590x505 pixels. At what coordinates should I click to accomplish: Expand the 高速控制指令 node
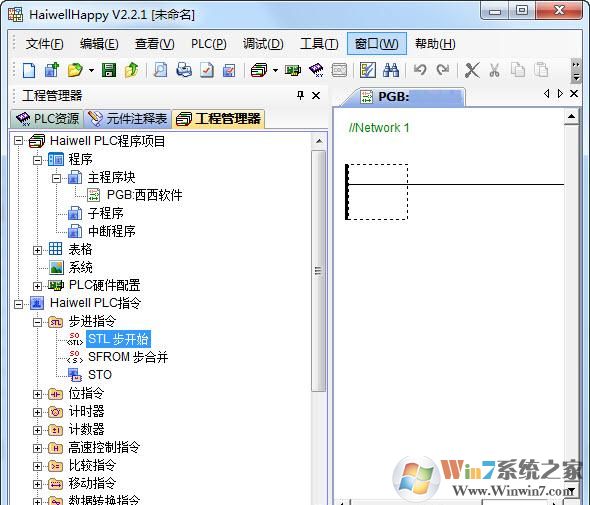pyautogui.click(x=37, y=448)
